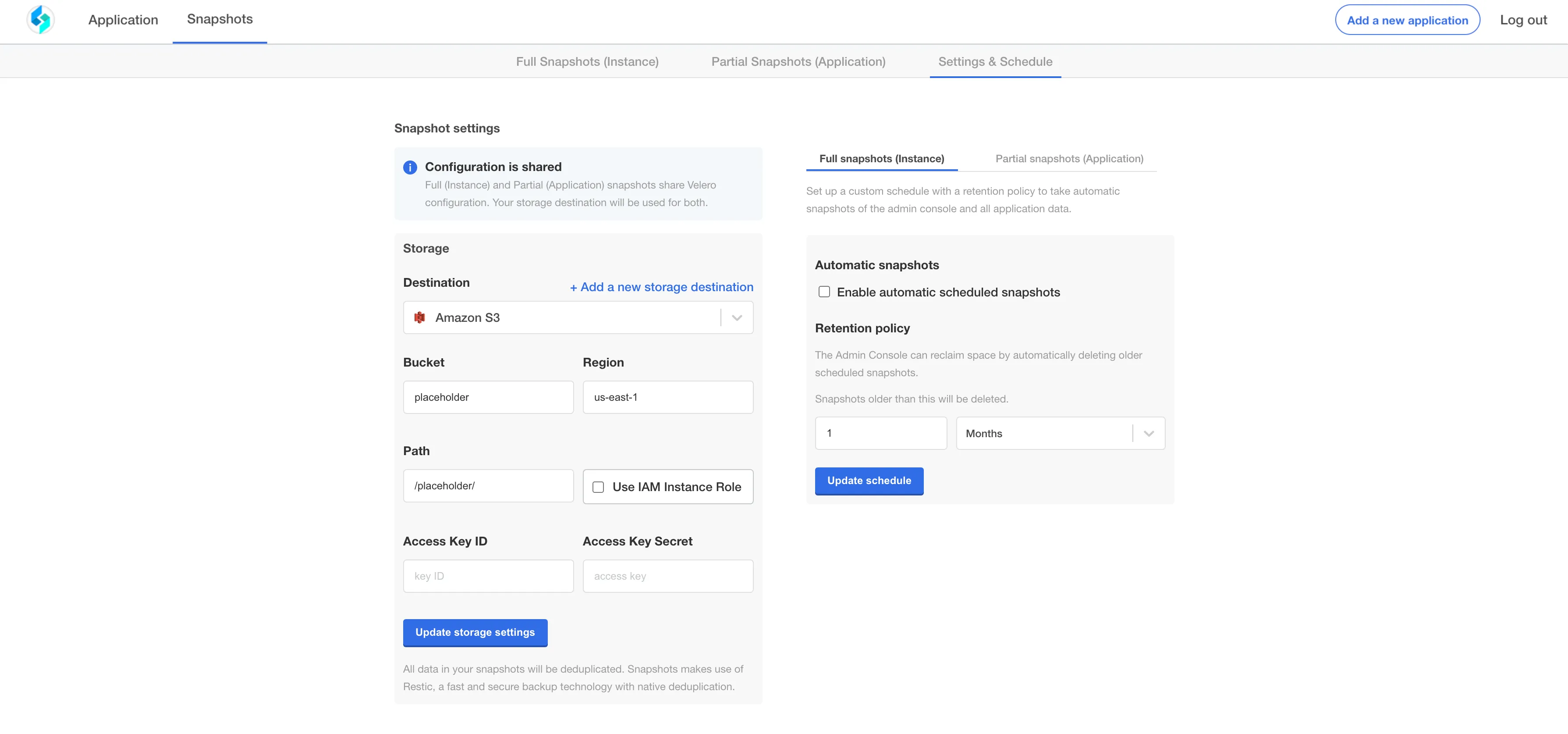Screen dimensions: 1568x734
Task: Click Log out
Action: pos(1523,19)
